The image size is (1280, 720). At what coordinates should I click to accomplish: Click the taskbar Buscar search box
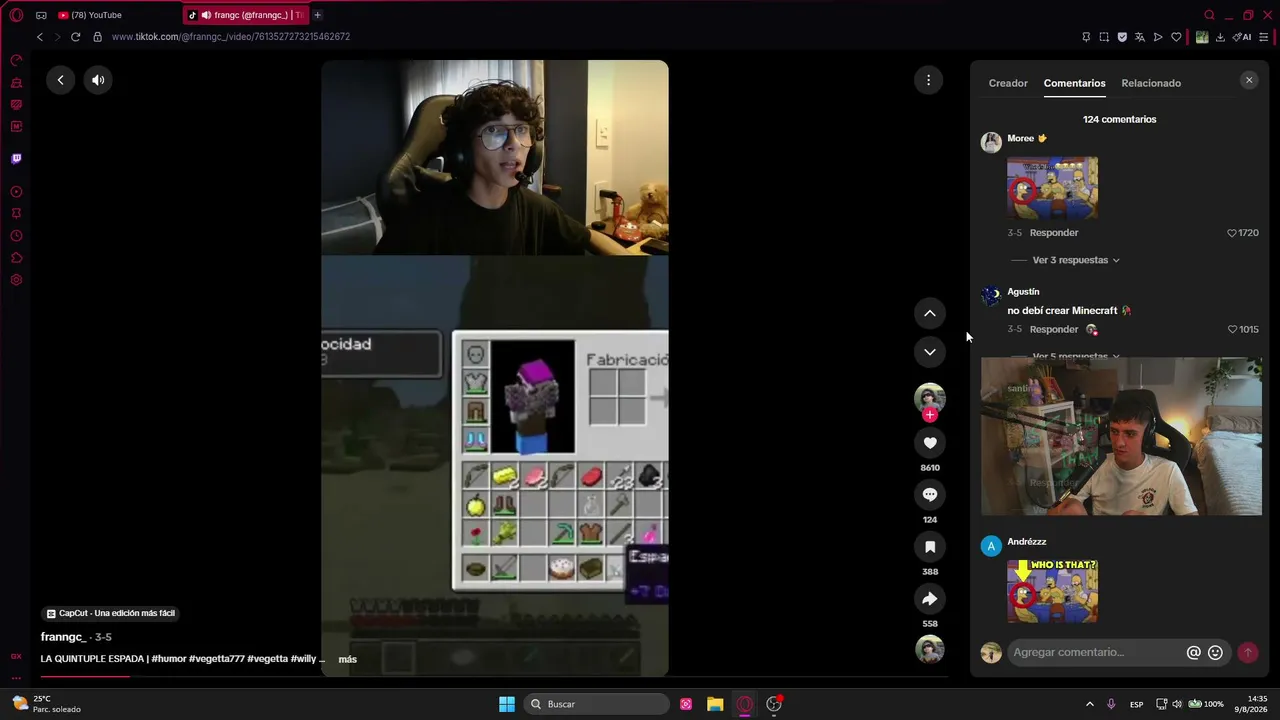(597, 704)
